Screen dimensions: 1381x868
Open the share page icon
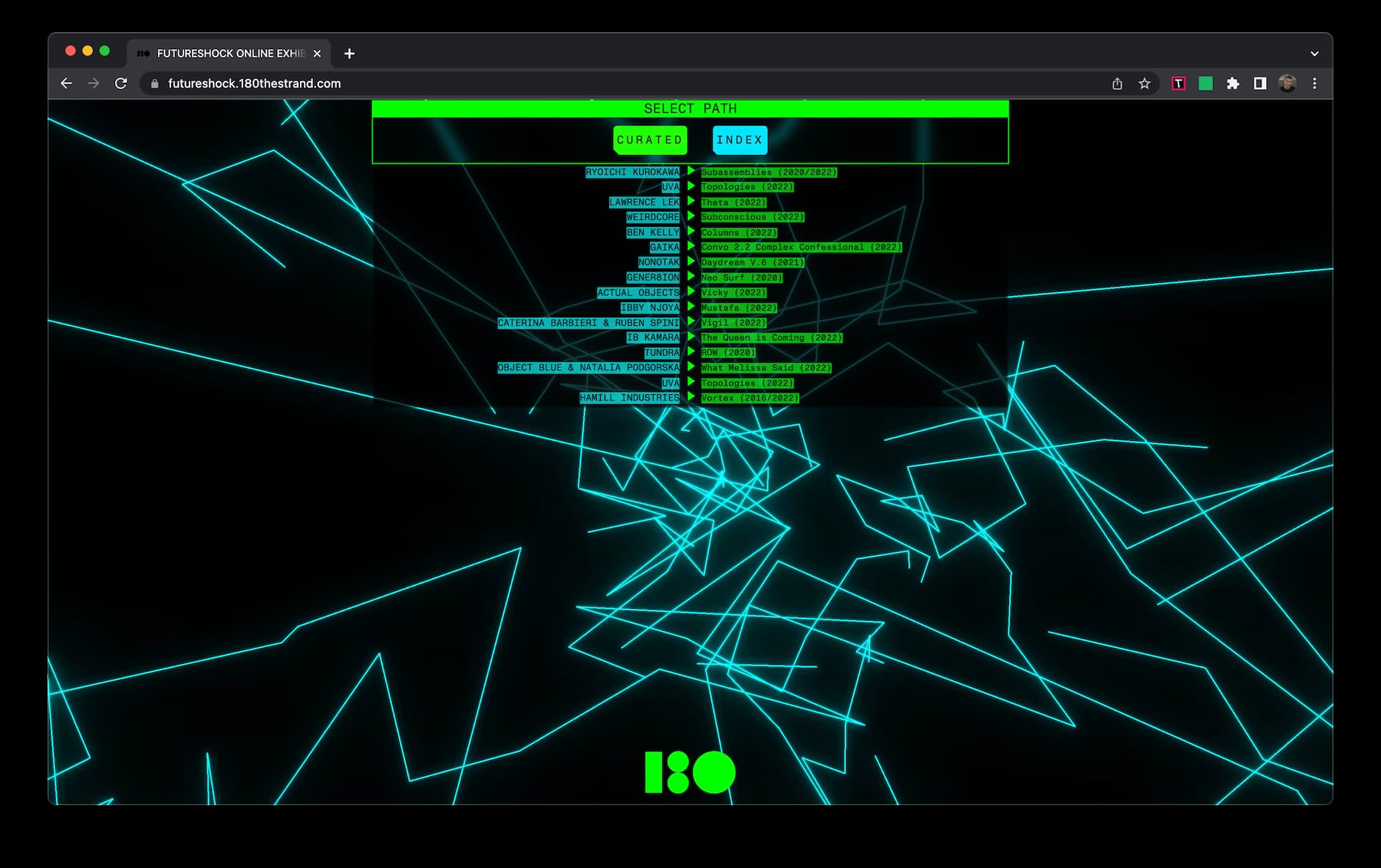1117,84
